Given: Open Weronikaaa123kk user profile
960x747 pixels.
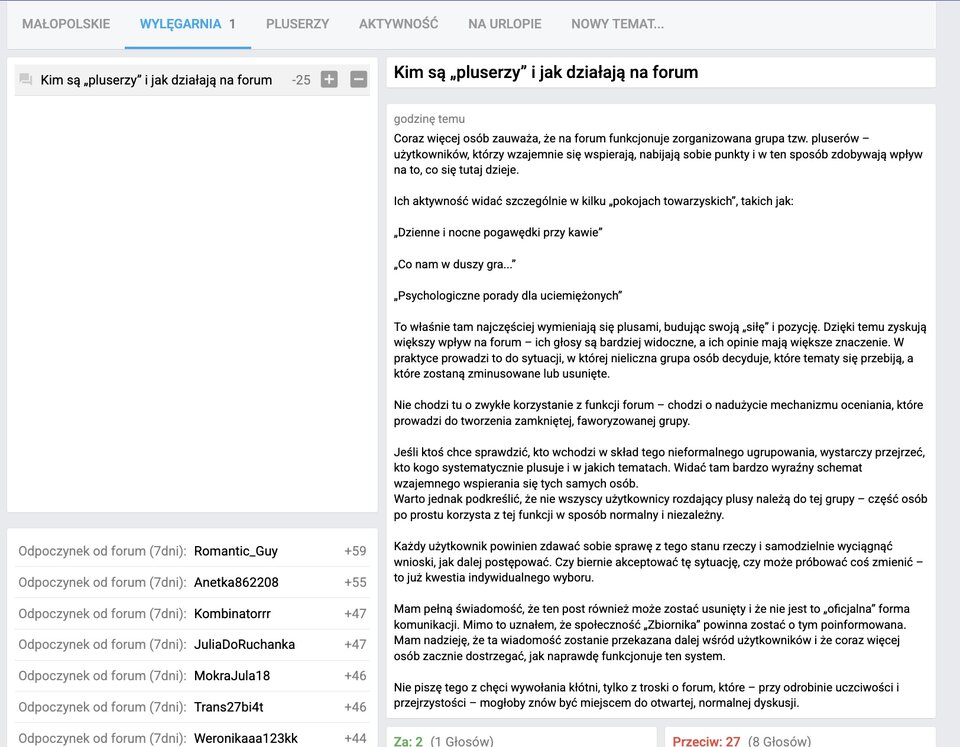Looking at the screenshot, I should [x=246, y=738].
